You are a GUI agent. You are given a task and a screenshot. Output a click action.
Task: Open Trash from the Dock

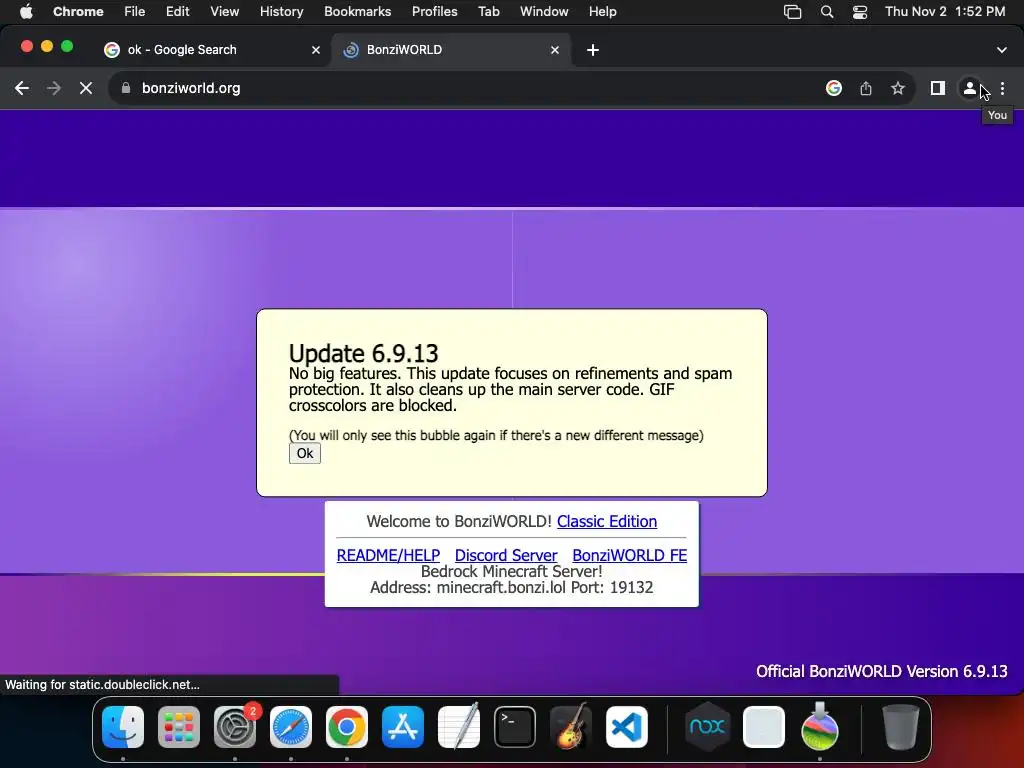pos(901,727)
